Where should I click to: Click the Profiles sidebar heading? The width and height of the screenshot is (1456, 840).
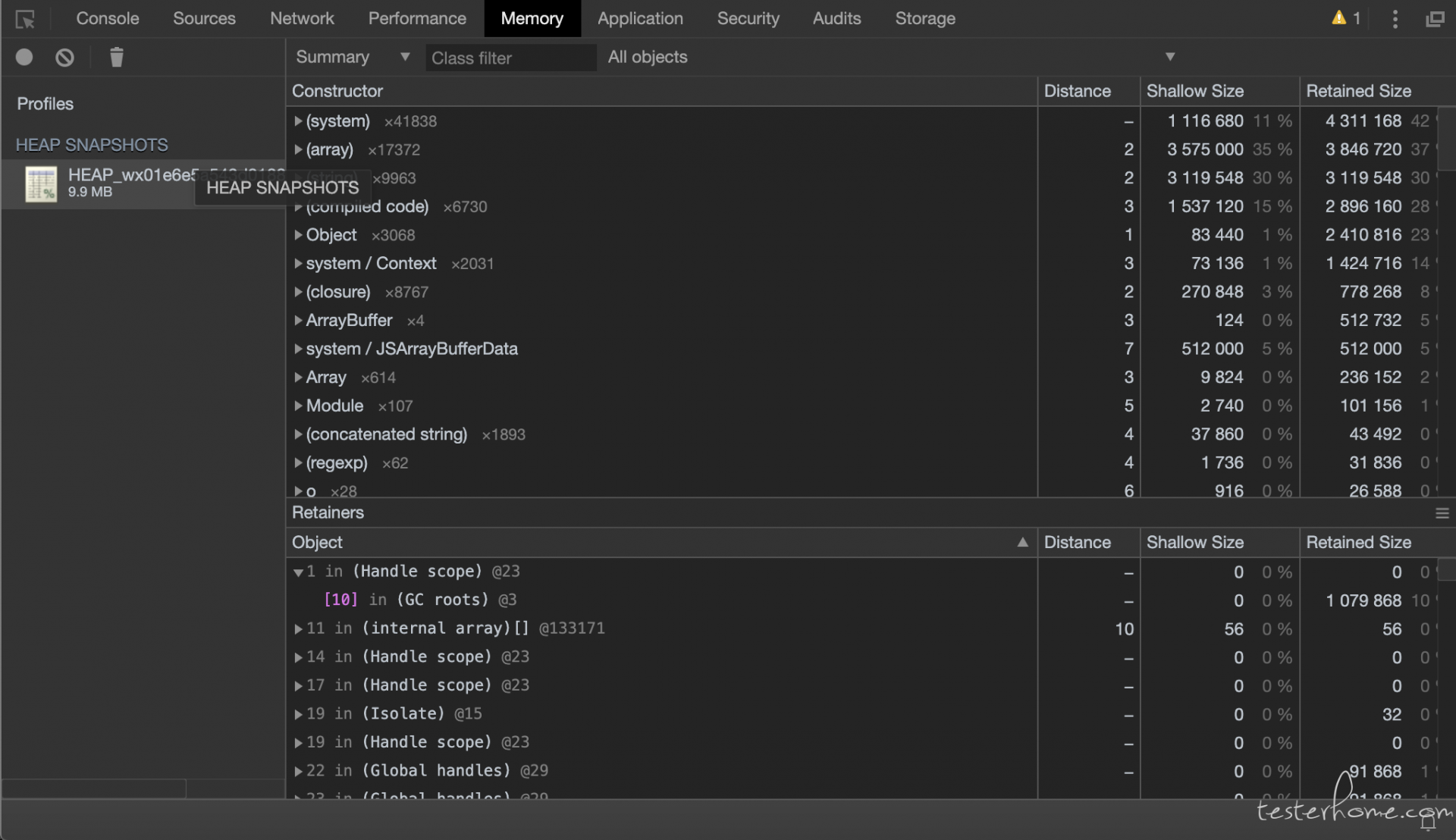tap(45, 104)
